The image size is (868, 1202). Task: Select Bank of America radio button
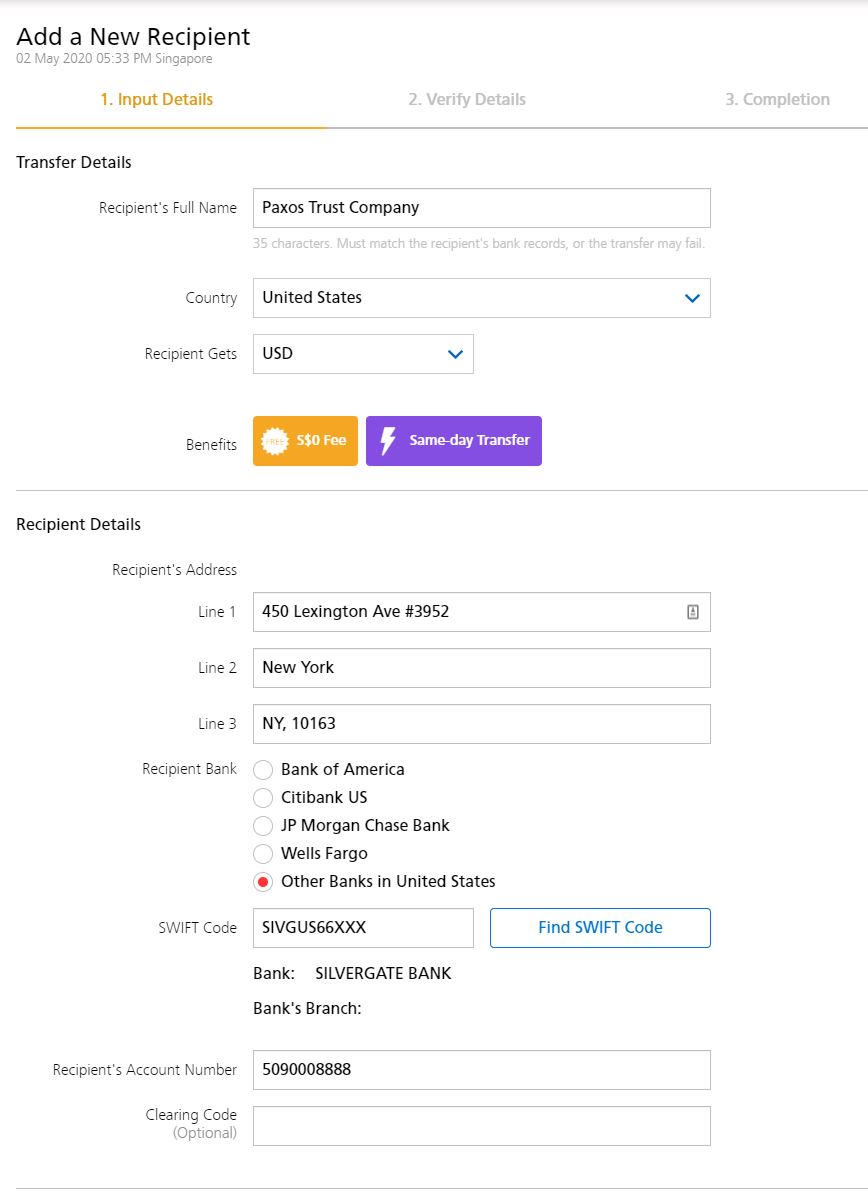(263, 770)
